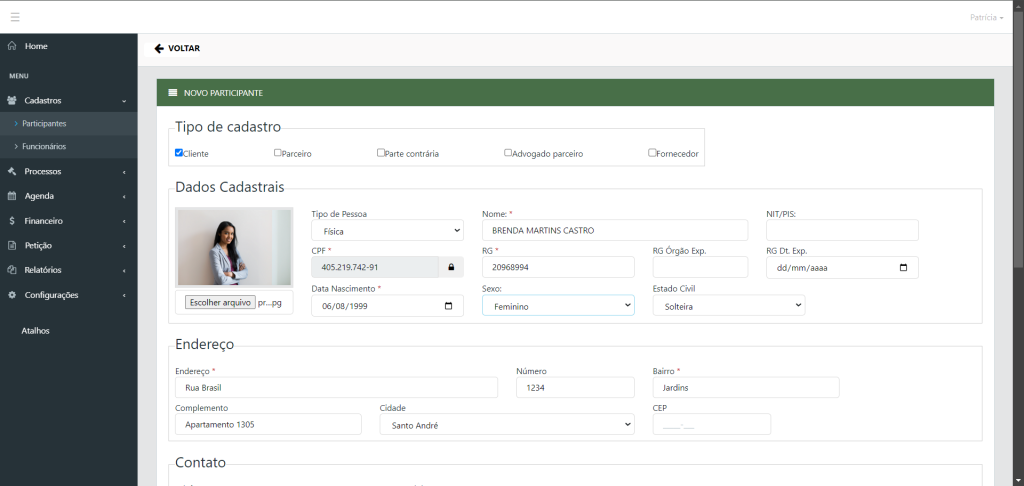The image size is (1024, 486).
Task: Uncheck the Cliente checkbox
Action: (x=179, y=153)
